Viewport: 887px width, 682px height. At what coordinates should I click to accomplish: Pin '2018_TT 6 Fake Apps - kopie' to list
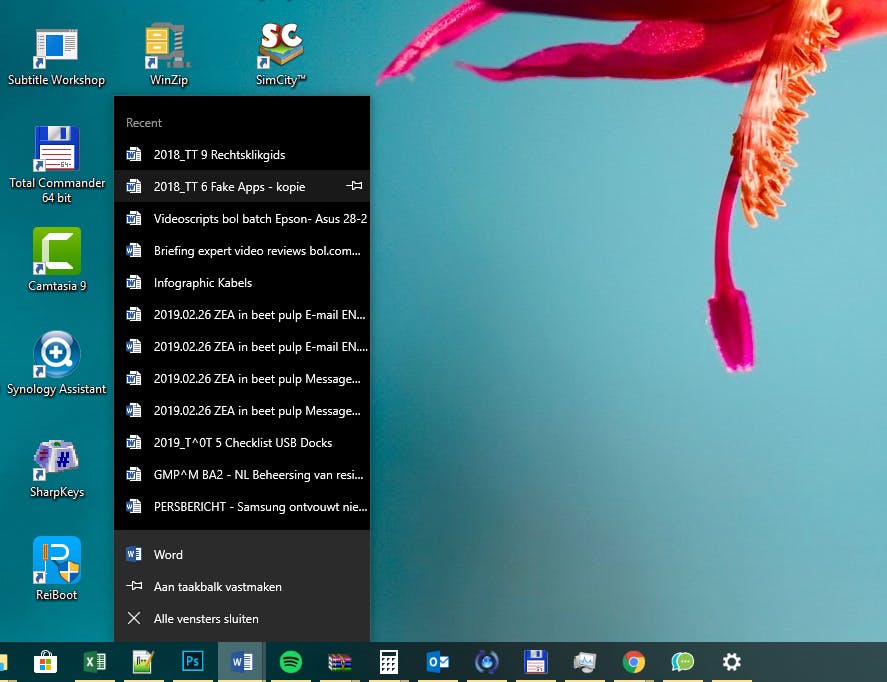point(354,186)
